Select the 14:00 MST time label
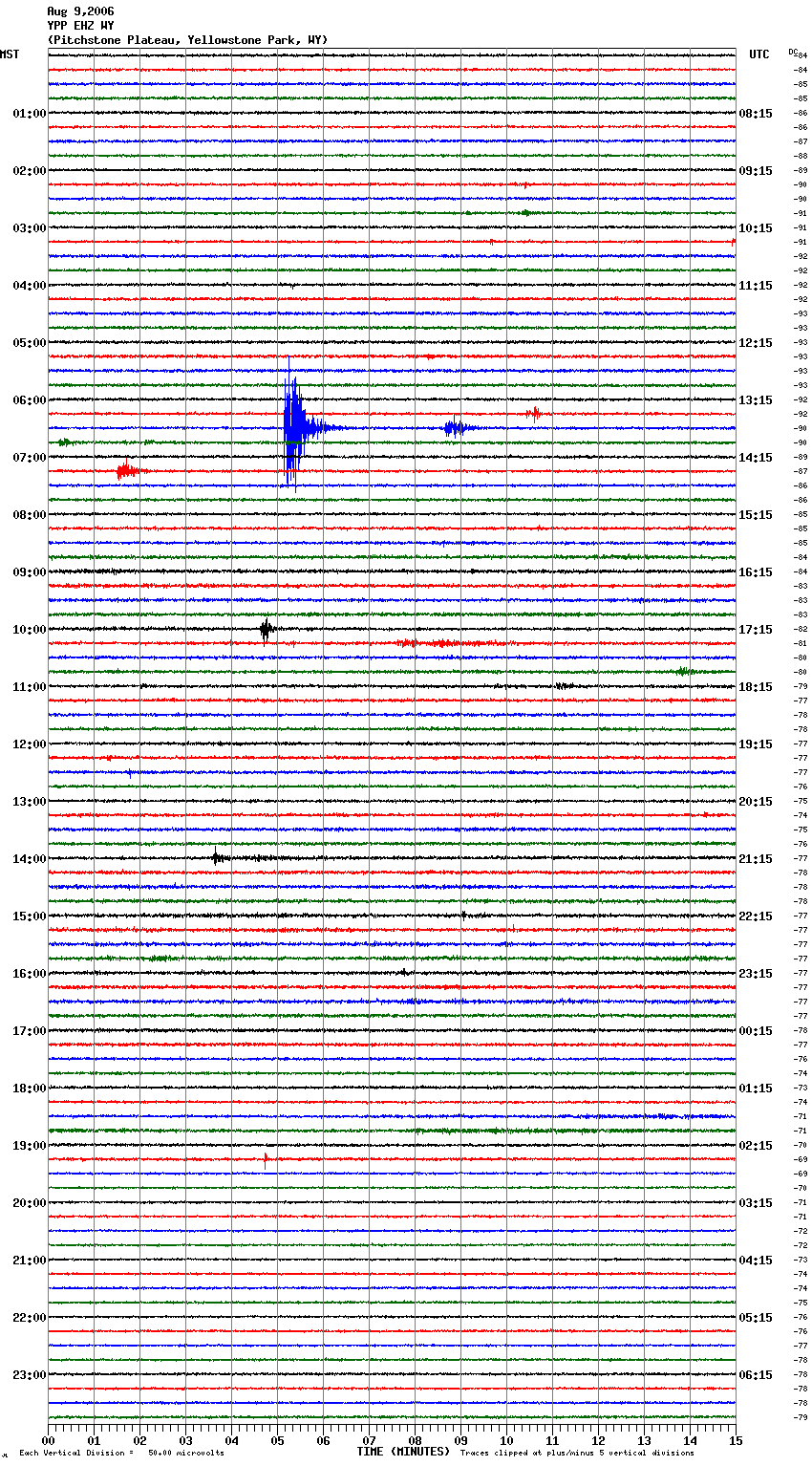The image size is (812, 1466). [x=30, y=859]
